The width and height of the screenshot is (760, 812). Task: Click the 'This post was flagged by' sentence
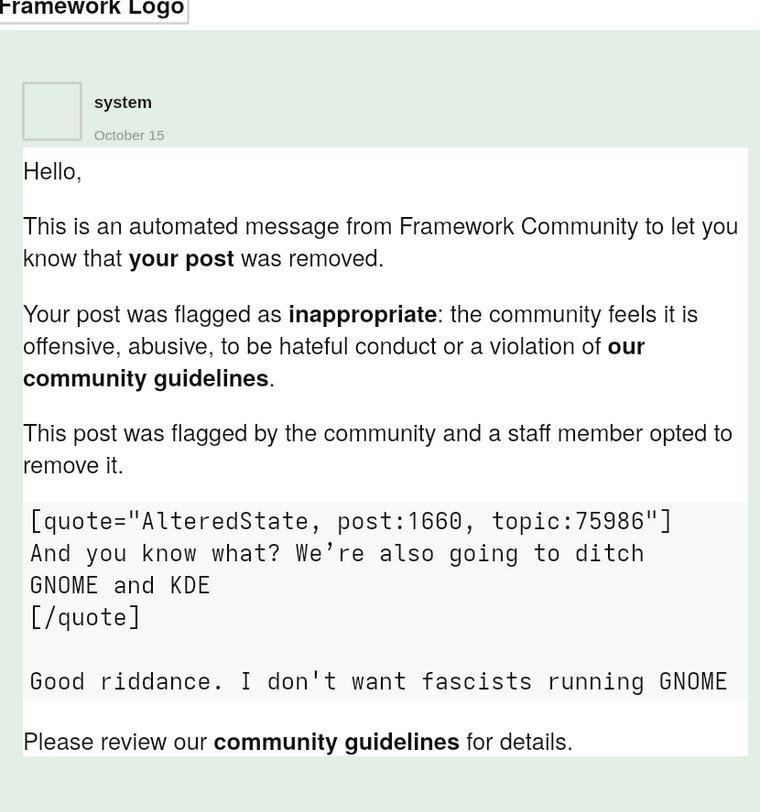[x=377, y=433]
